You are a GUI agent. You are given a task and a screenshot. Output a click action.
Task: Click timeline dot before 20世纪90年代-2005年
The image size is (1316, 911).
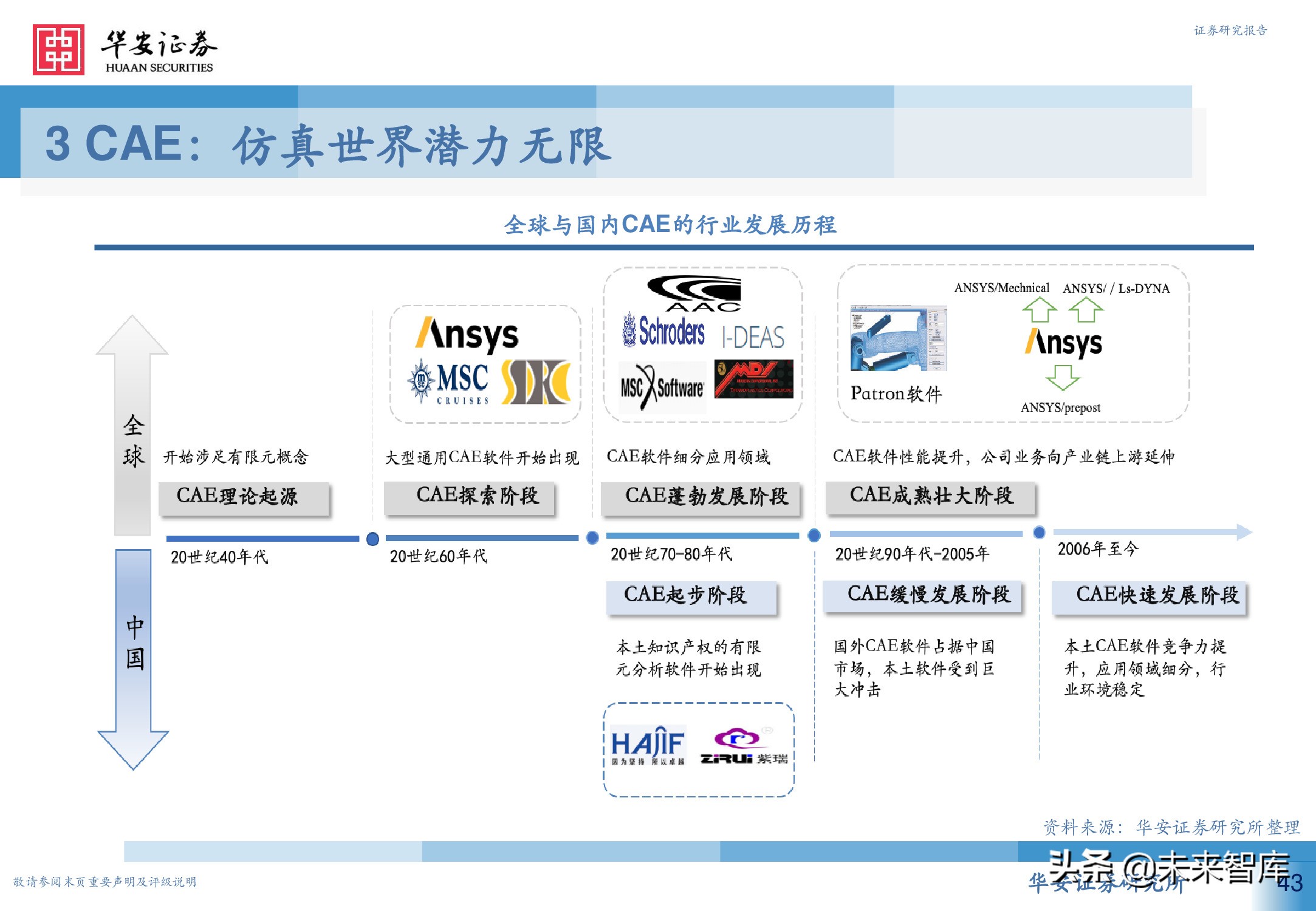click(814, 535)
